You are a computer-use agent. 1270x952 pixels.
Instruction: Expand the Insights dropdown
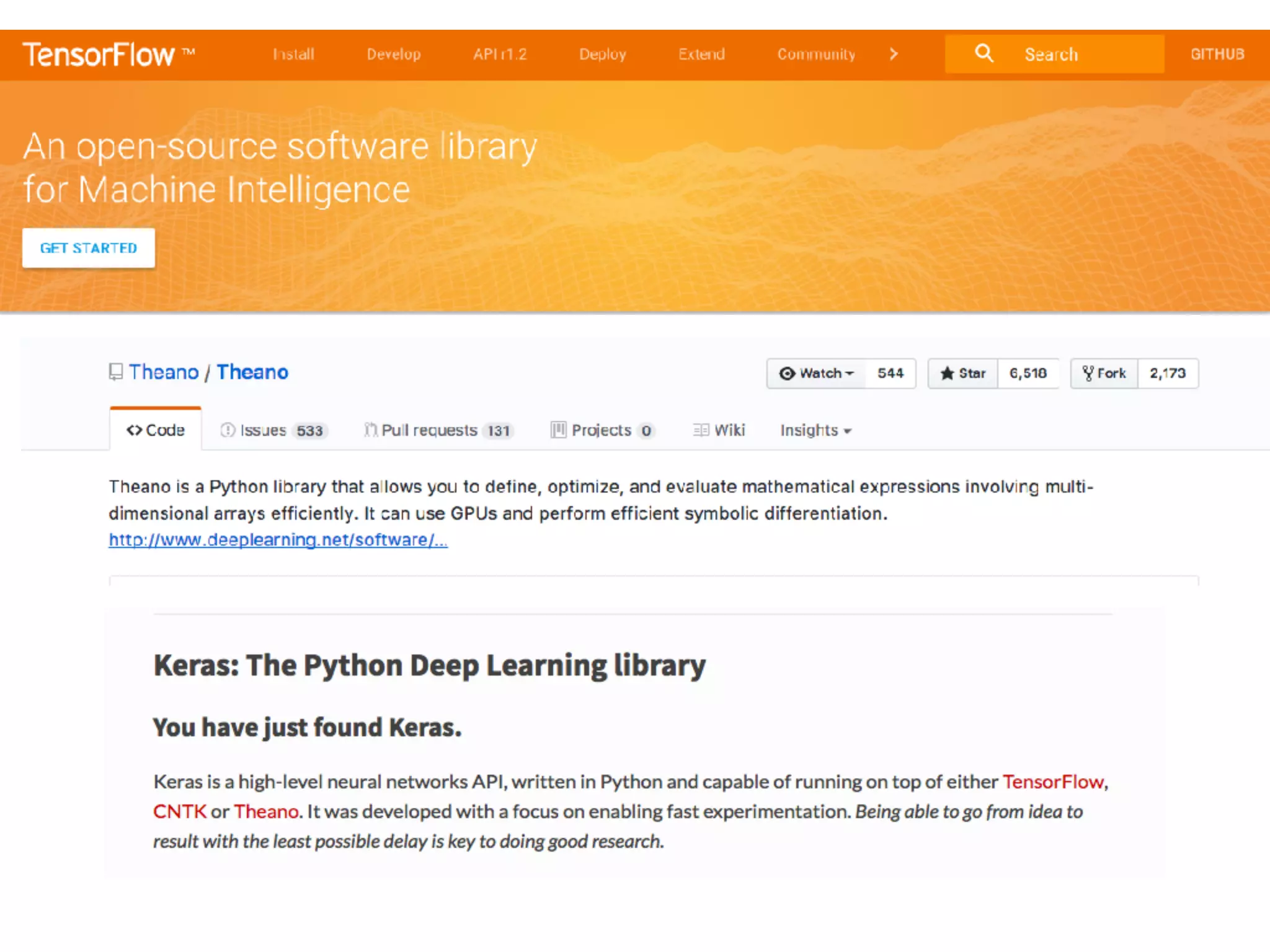click(x=815, y=430)
